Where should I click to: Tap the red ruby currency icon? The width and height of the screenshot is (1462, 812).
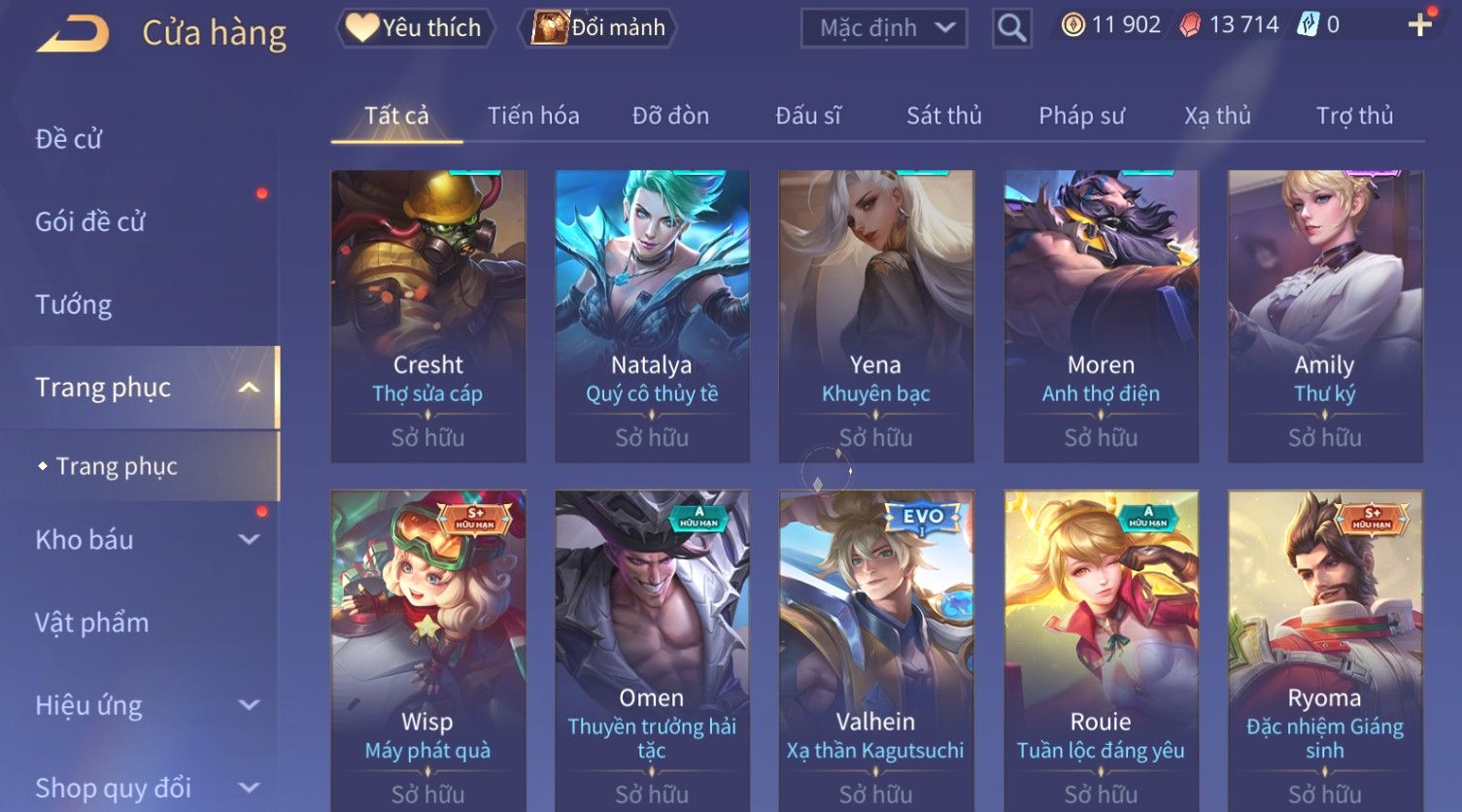click(x=1190, y=25)
